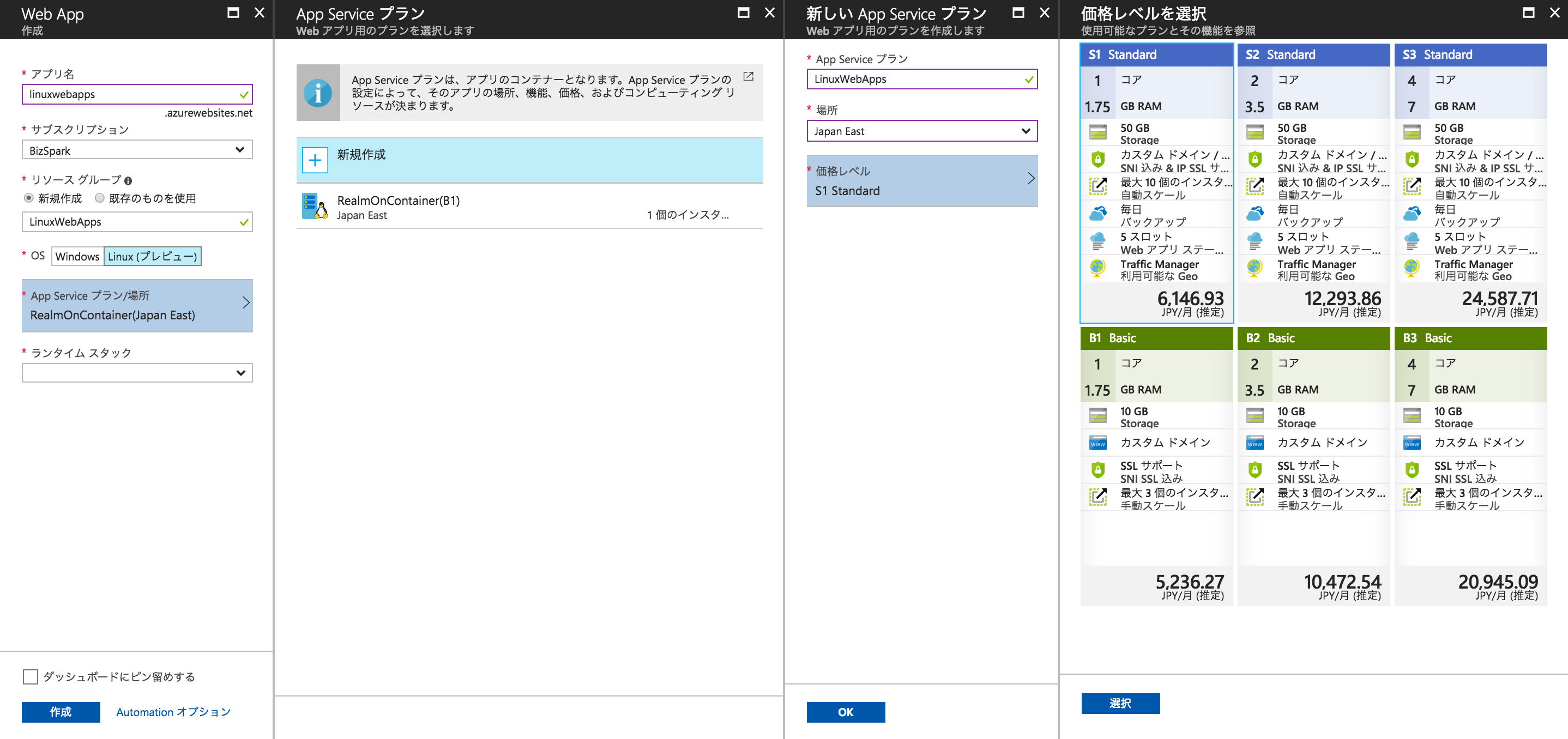
Task: Select the S3 Standard pricing tier header
Action: click(1470, 54)
